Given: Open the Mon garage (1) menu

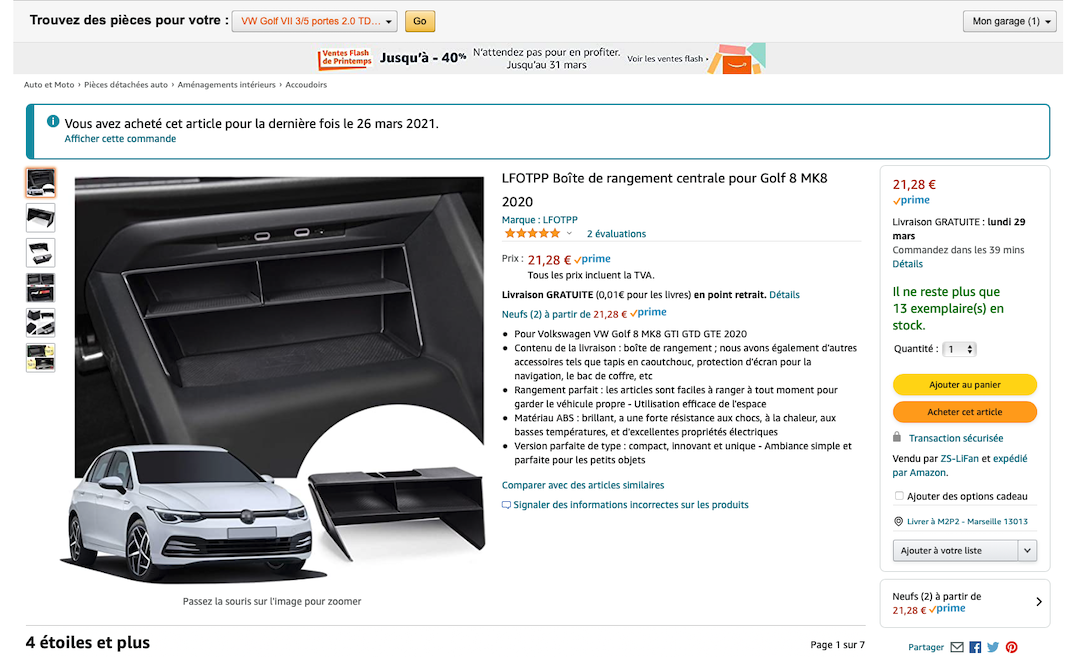Looking at the screenshot, I should pyautogui.click(x=1010, y=21).
